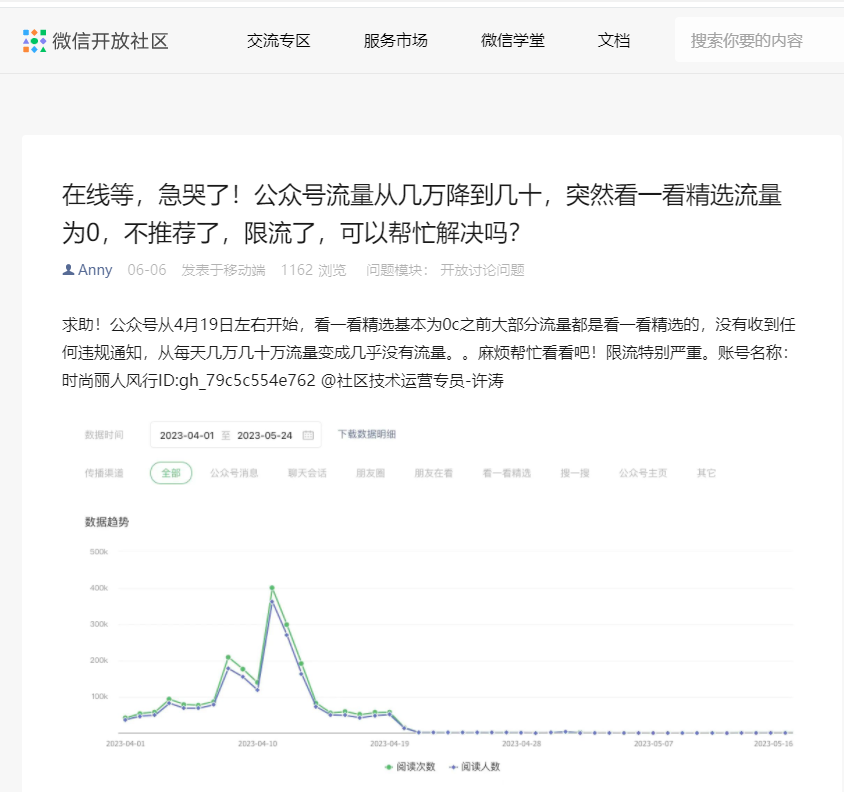Click the 数据时间 label
844x792 pixels.
104,435
